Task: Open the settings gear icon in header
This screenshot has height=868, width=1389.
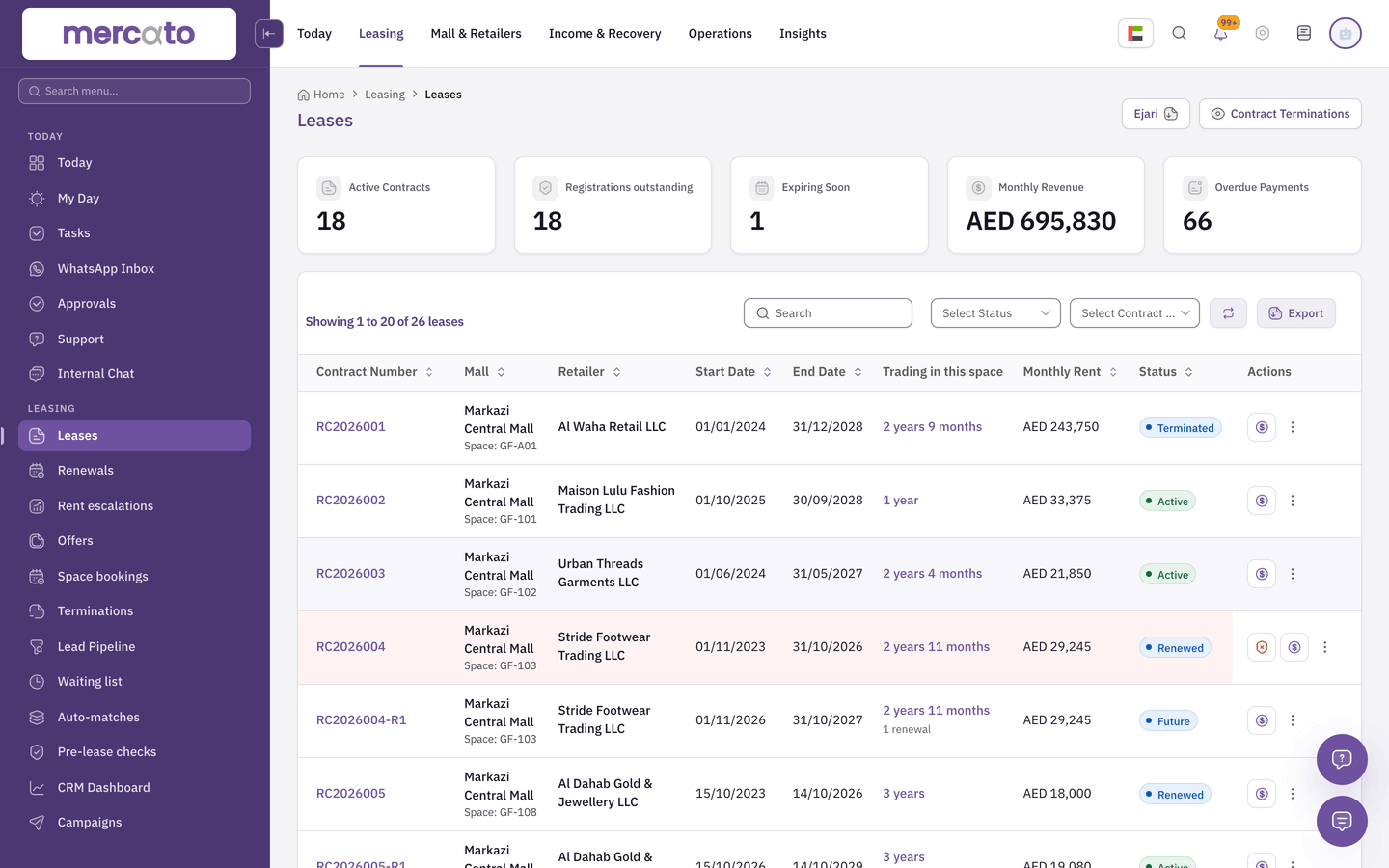Action: tap(1262, 33)
